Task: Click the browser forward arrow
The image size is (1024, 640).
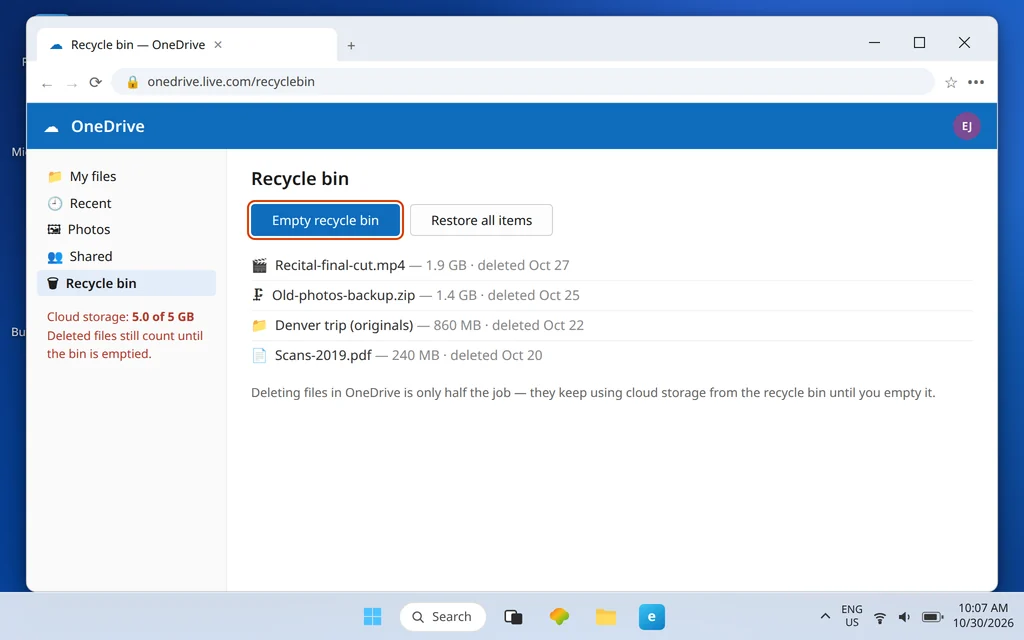Action: tap(72, 84)
